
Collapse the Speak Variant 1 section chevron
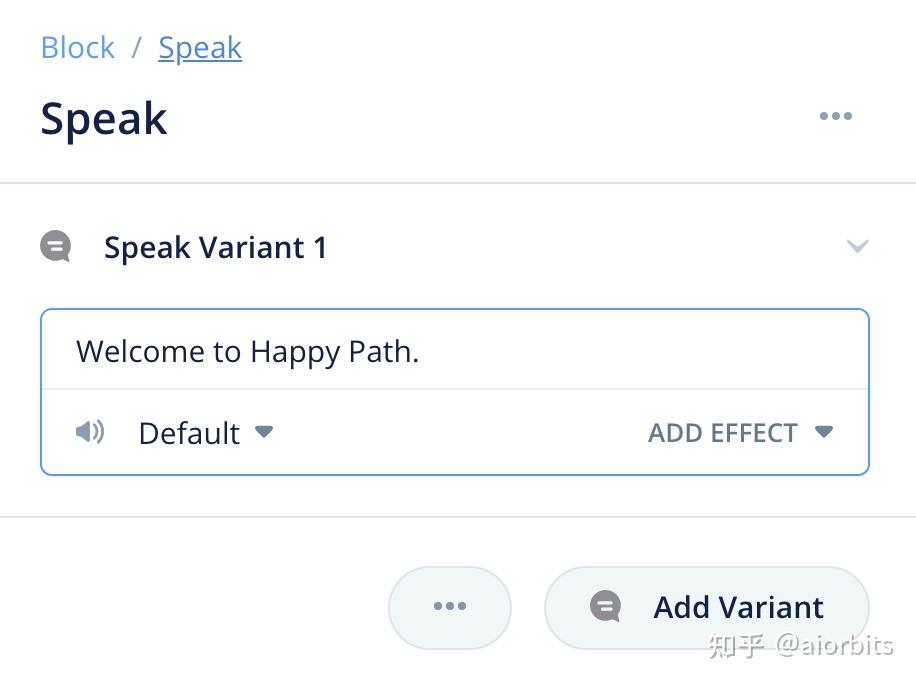[857, 246]
